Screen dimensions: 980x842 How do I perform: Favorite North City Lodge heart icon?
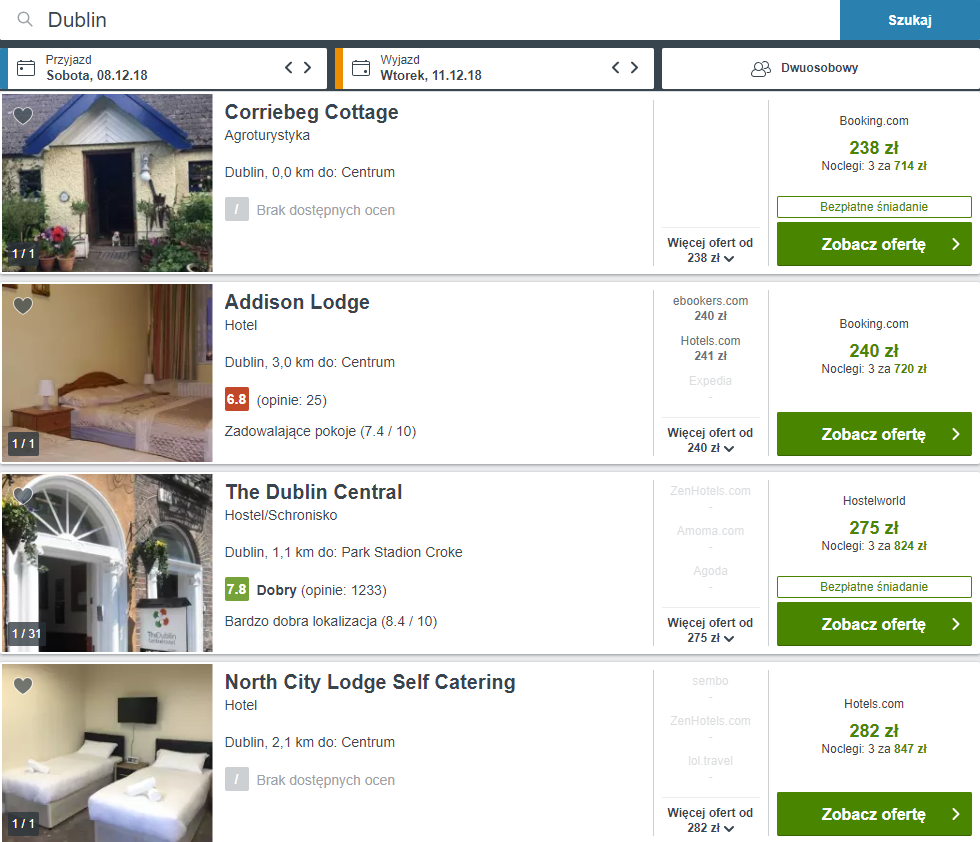click(x=23, y=686)
